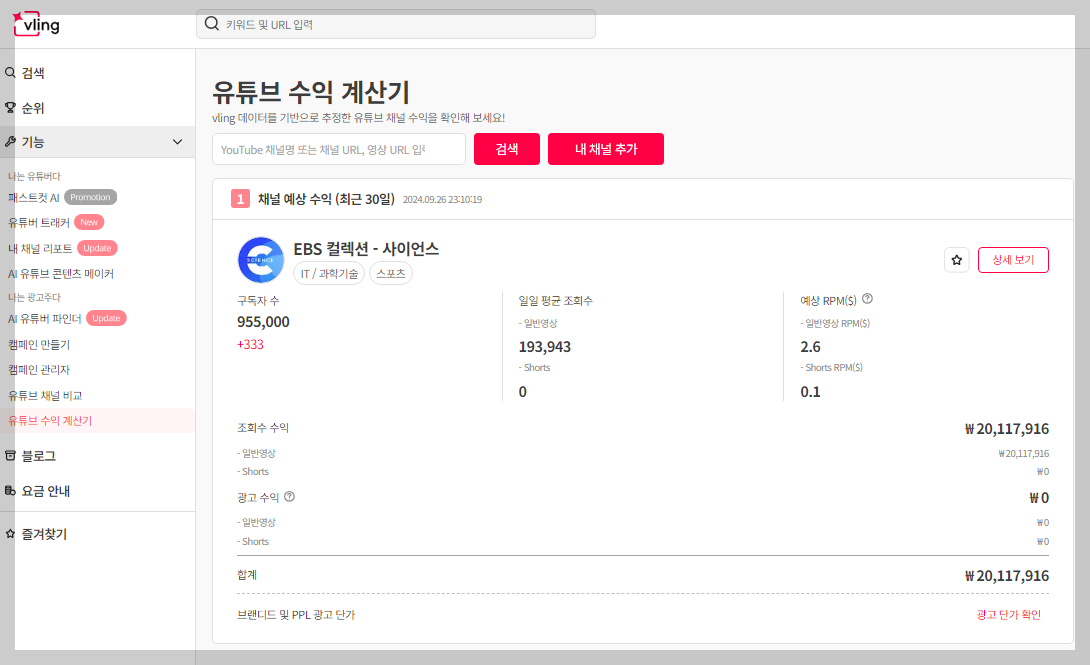Select 유튜브 수익 계산기 menu item
The height and width of the screenshot is (665, 1090).
coord(97,420)
